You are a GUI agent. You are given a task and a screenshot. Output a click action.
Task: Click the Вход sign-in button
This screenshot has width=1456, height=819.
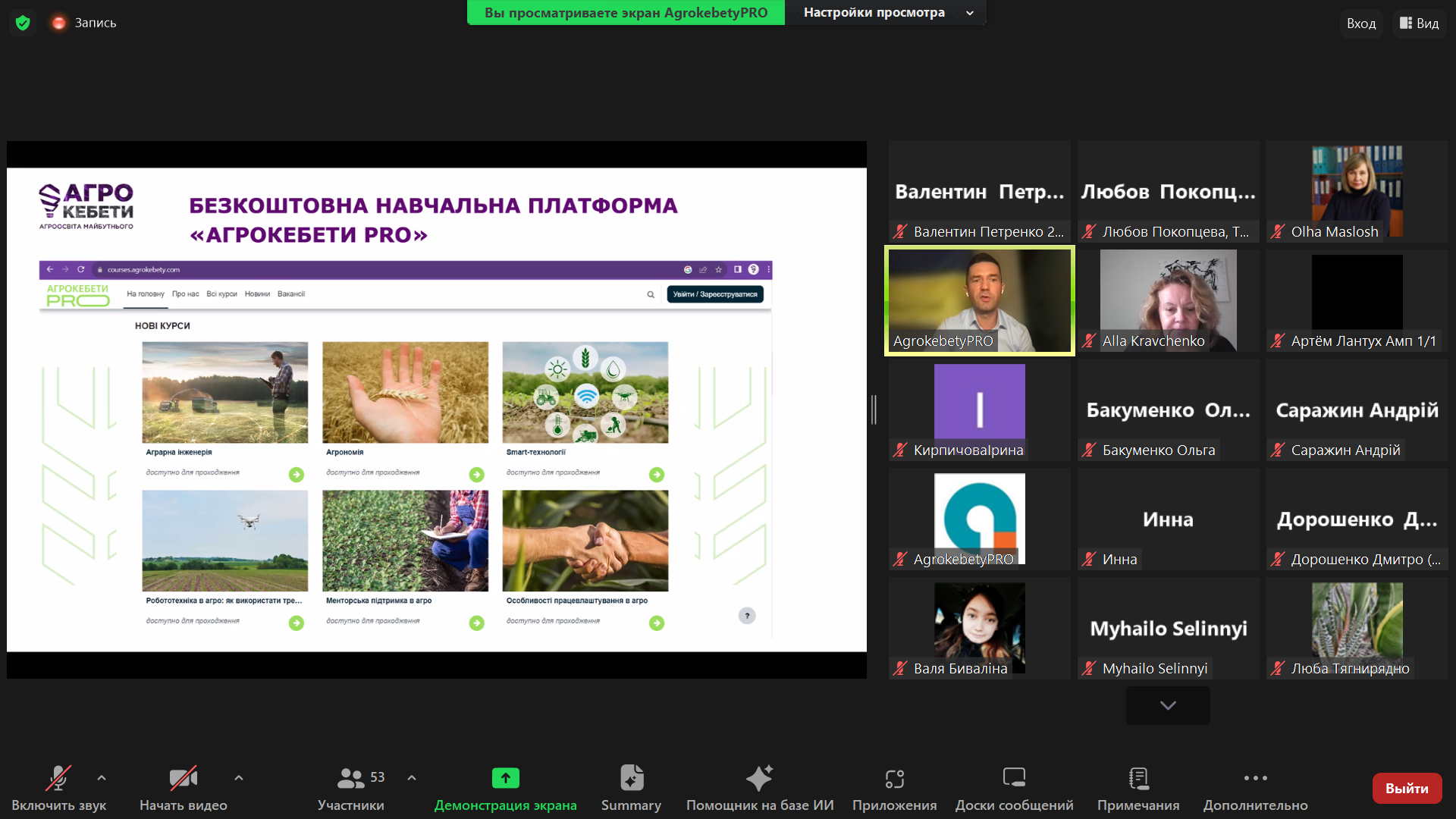[1360, 24]
